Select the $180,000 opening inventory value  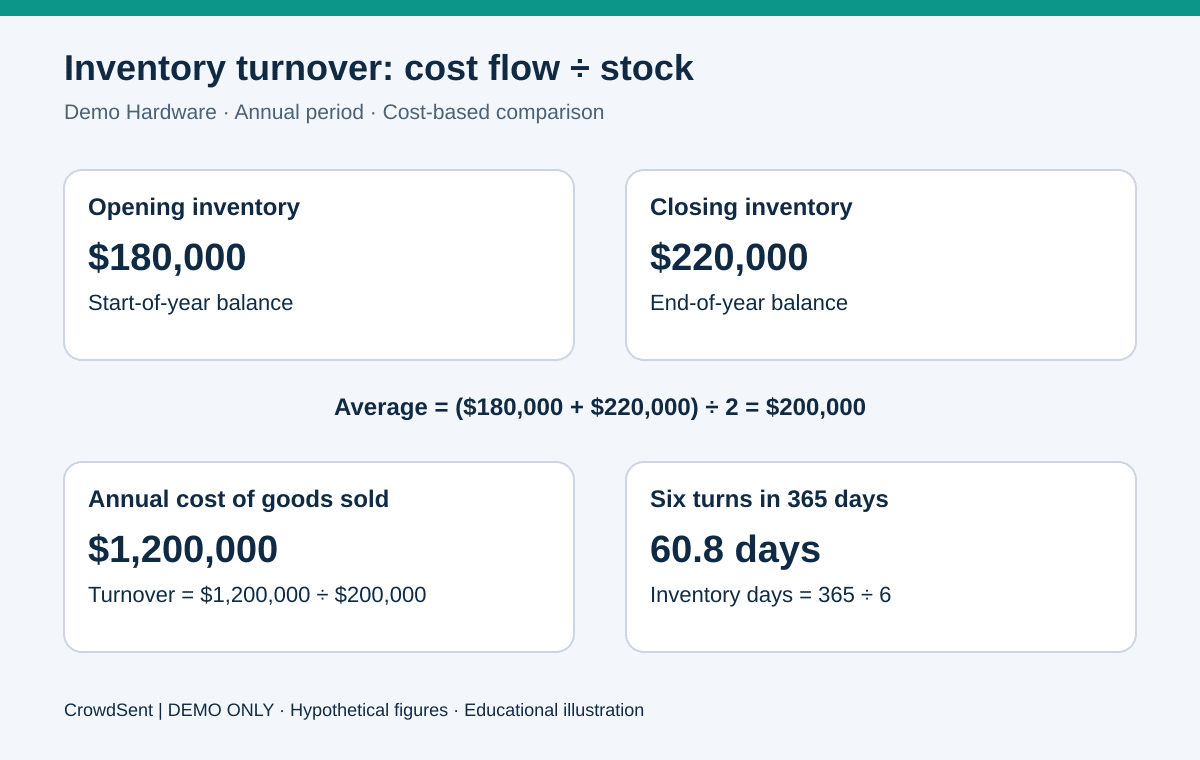167,257
